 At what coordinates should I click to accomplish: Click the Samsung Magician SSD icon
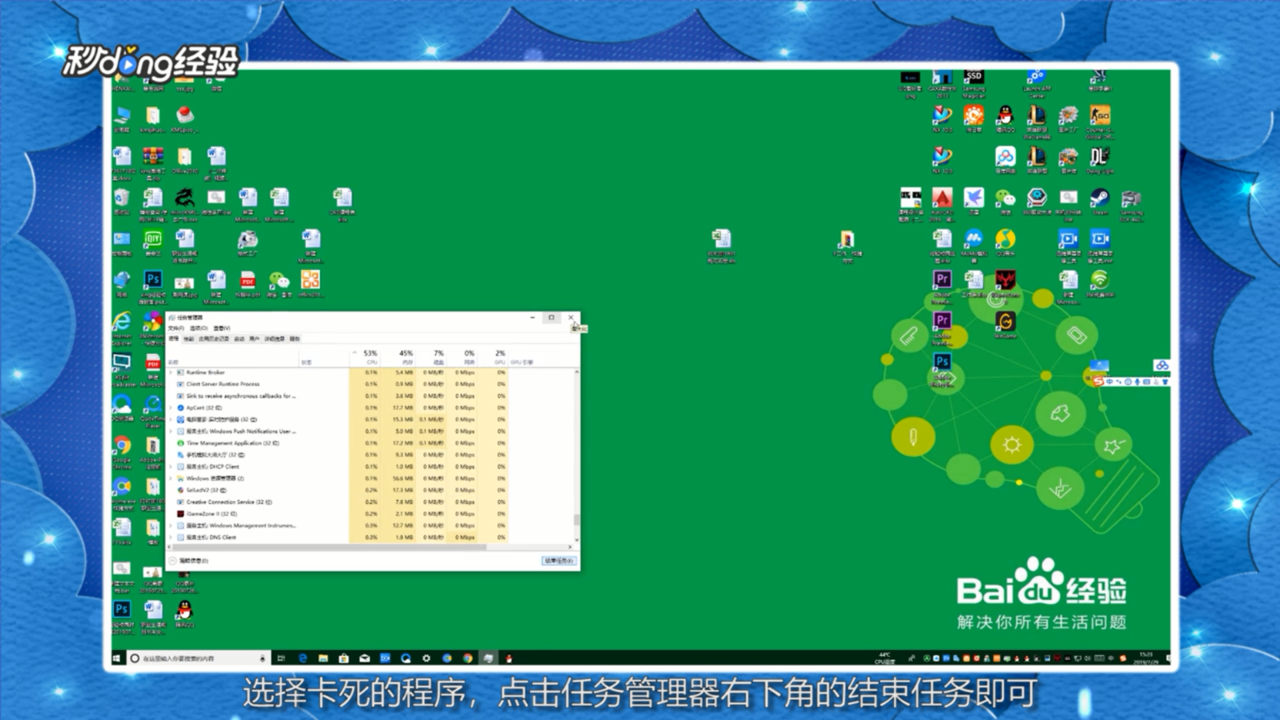coord(973,77)
